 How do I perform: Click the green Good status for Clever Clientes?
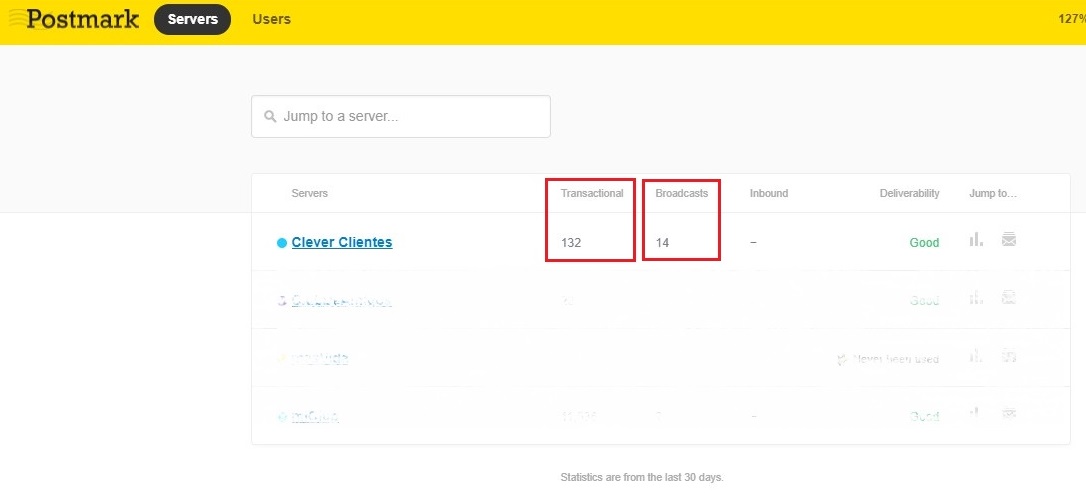pyautogui.click(x=924, y=243)
